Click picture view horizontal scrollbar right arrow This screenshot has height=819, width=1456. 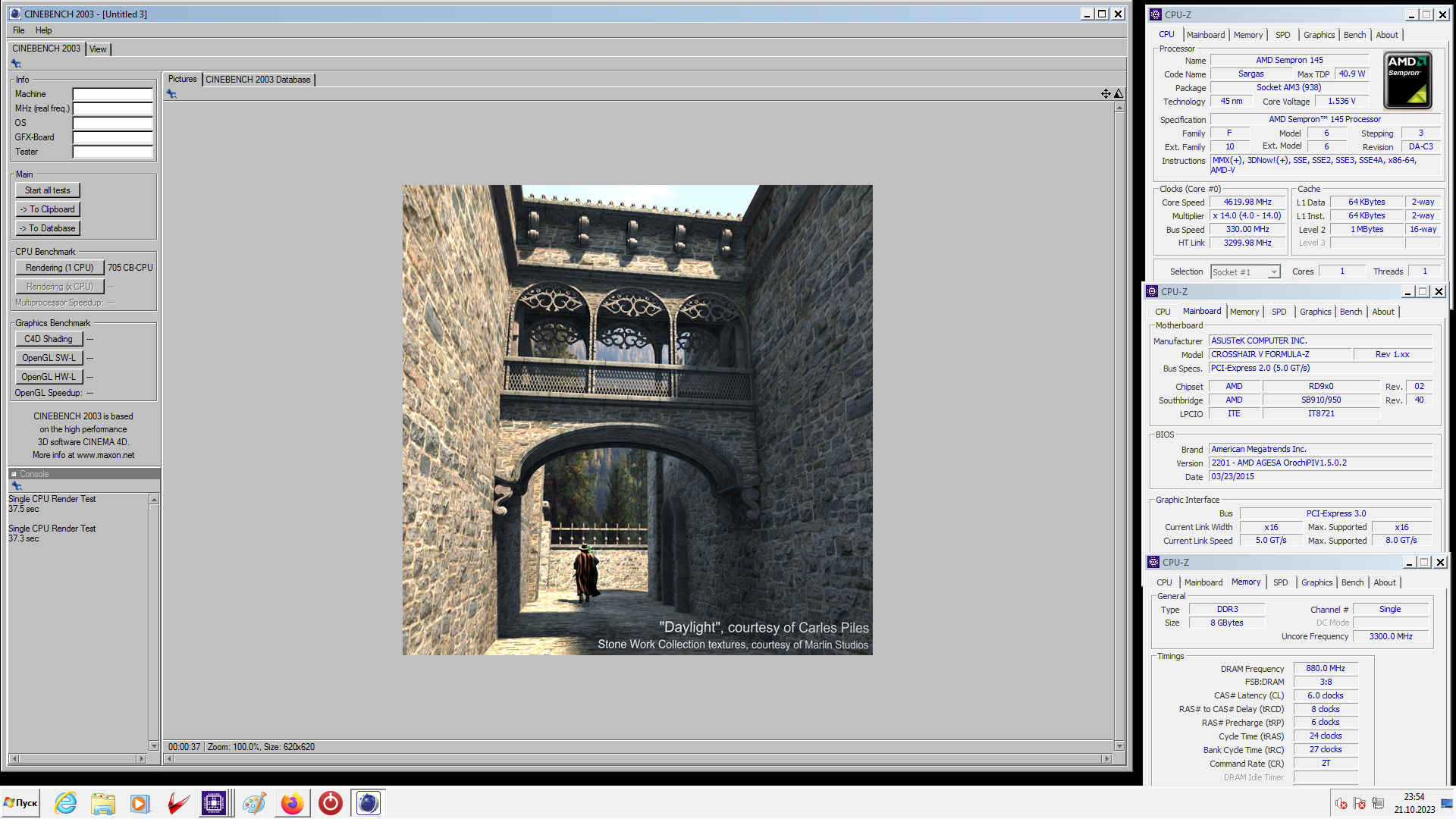coord(1107,758)
